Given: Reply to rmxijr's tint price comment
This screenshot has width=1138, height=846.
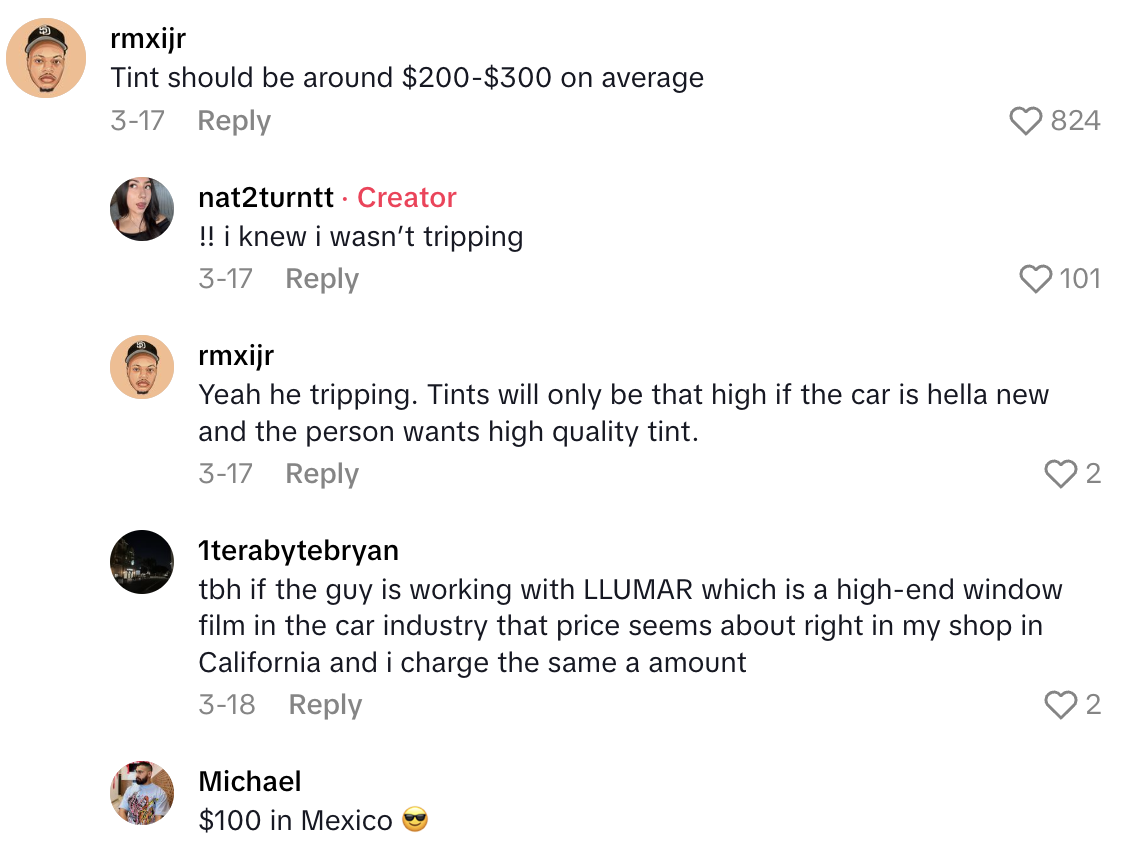Looking at the screenshot, I should (233, 120).
